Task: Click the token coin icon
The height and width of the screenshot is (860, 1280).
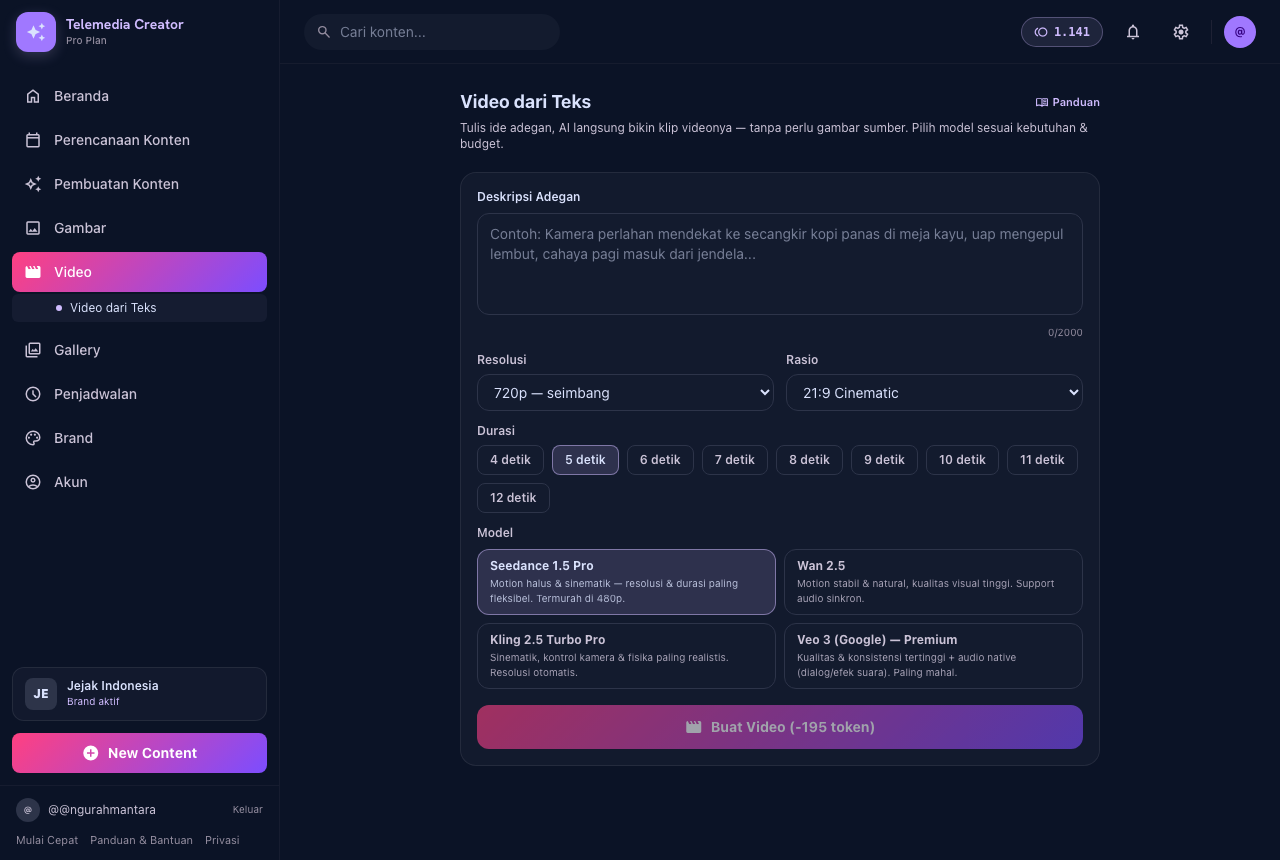Action: [1041, 32]
